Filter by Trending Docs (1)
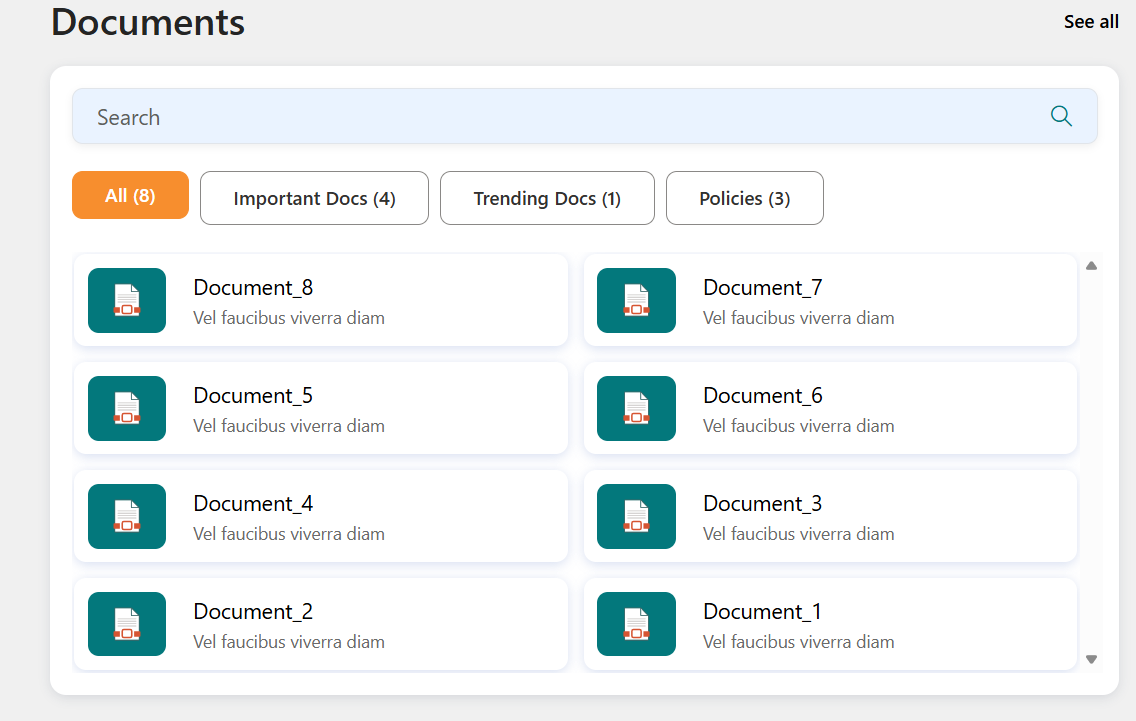Image resolution: width=1136 pixels, height=721 pixels. click(547, 198)
